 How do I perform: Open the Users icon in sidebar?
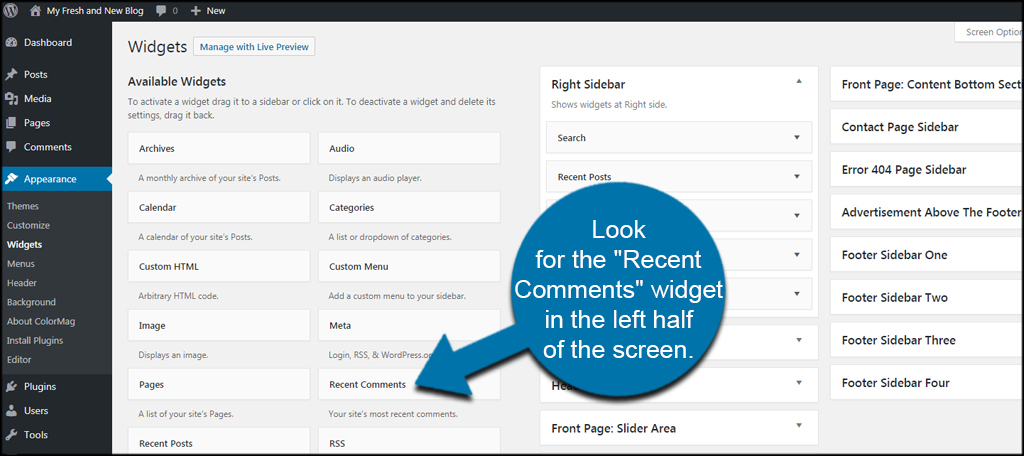[11, 411]
